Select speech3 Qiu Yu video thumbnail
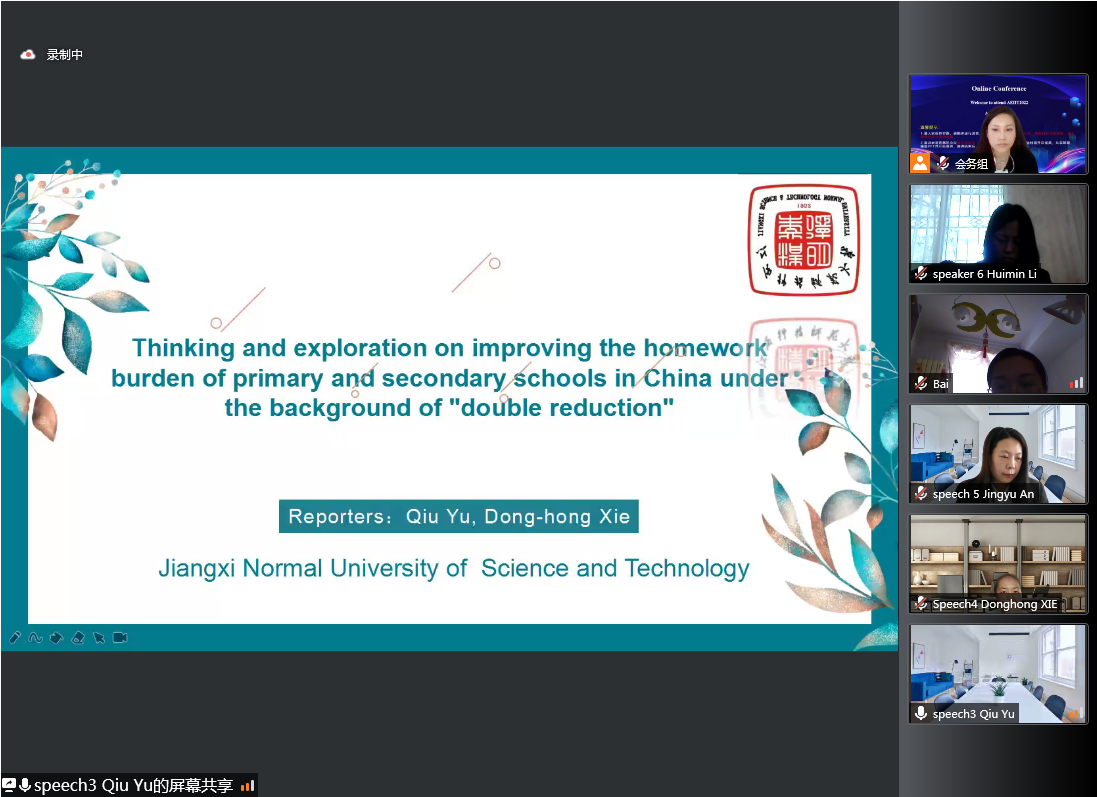 pyautogui.click(x=998, y=674)
